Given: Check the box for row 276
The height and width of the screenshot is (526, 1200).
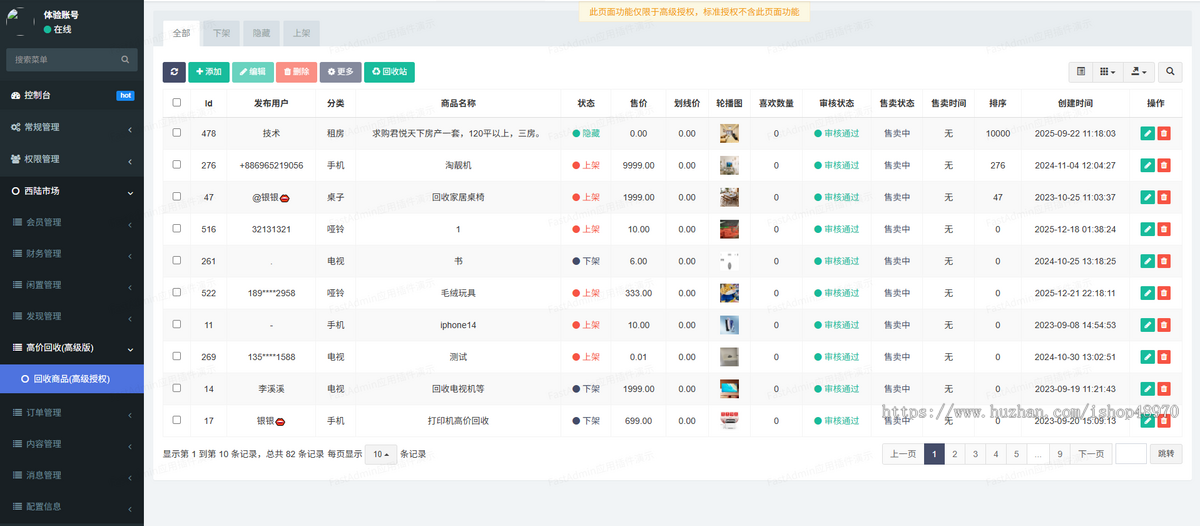Looking at the screenshot, I should (x=177, y=164).
